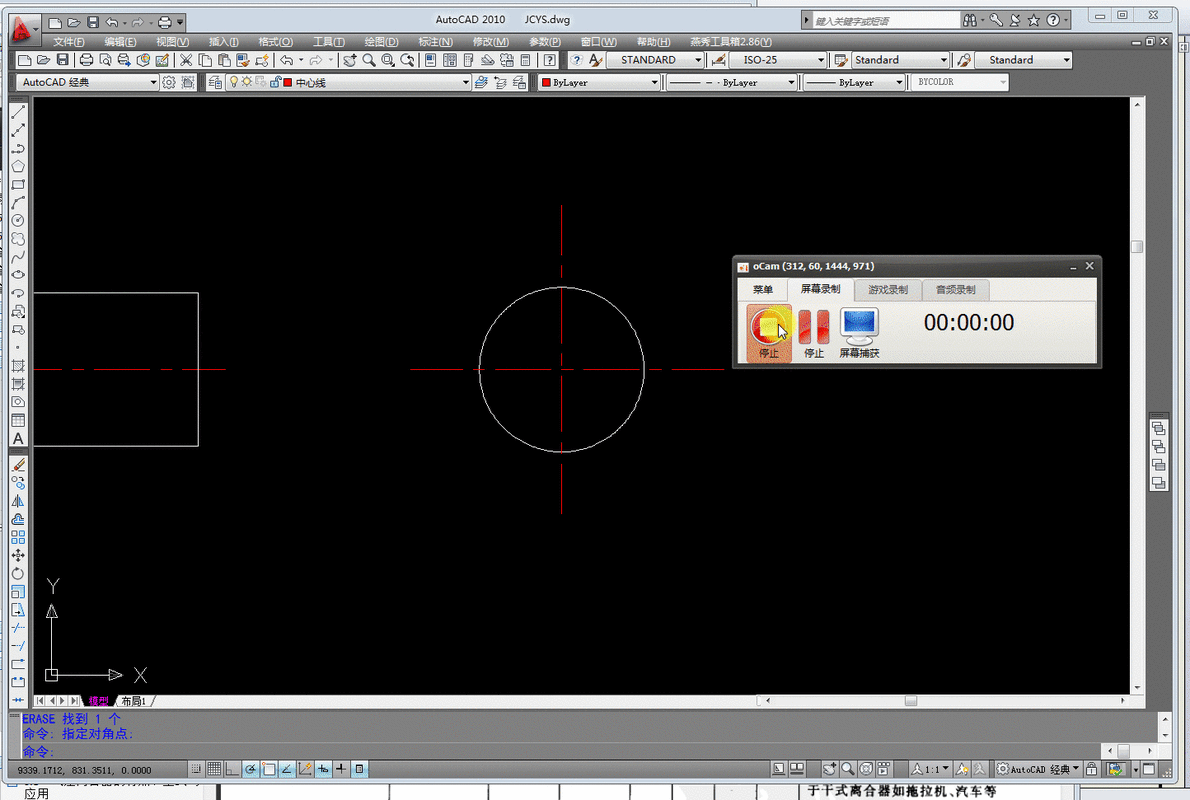Image resolution: width=1190 pixels, height=800 pixels.
Task: Click the Cut scissors icon
Action: click(186, 60)
